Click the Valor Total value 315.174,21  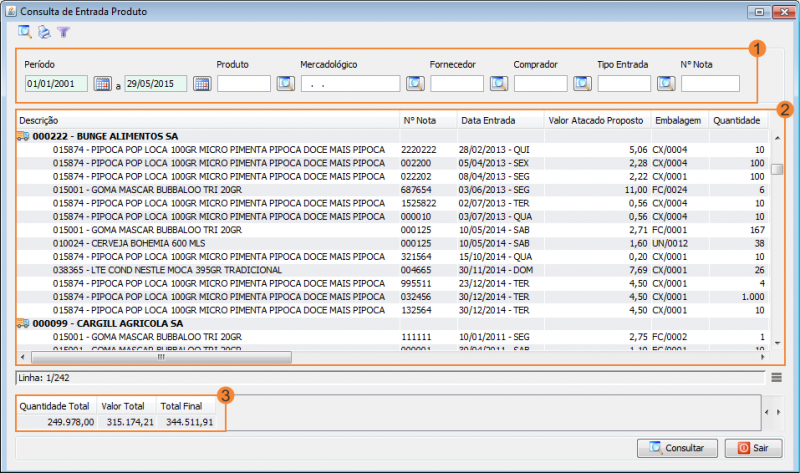click(130, 422)
